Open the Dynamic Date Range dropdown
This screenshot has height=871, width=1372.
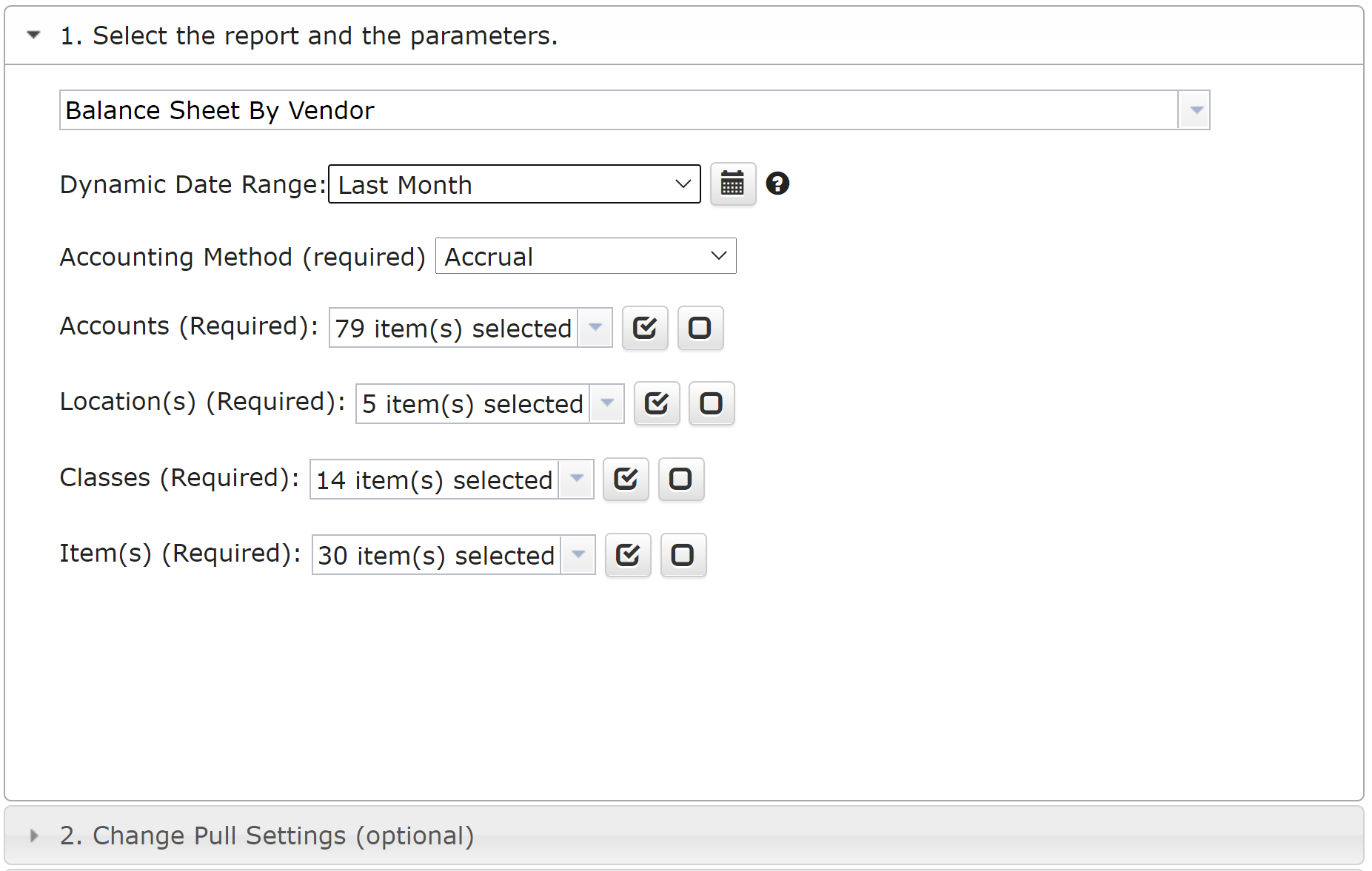click(x=515, y=184)
